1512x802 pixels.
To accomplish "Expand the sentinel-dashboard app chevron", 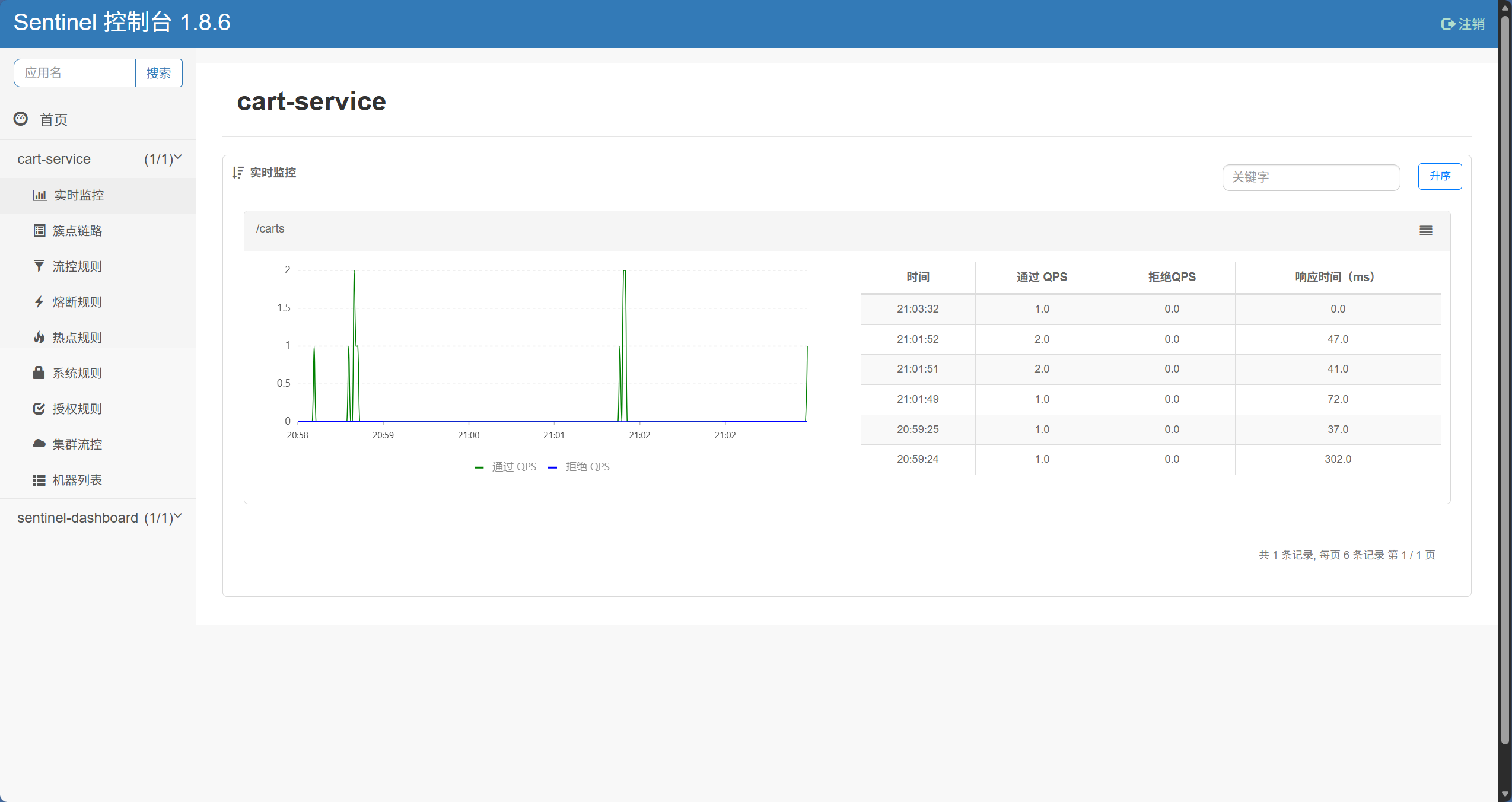I will click(x=177, y=517).
